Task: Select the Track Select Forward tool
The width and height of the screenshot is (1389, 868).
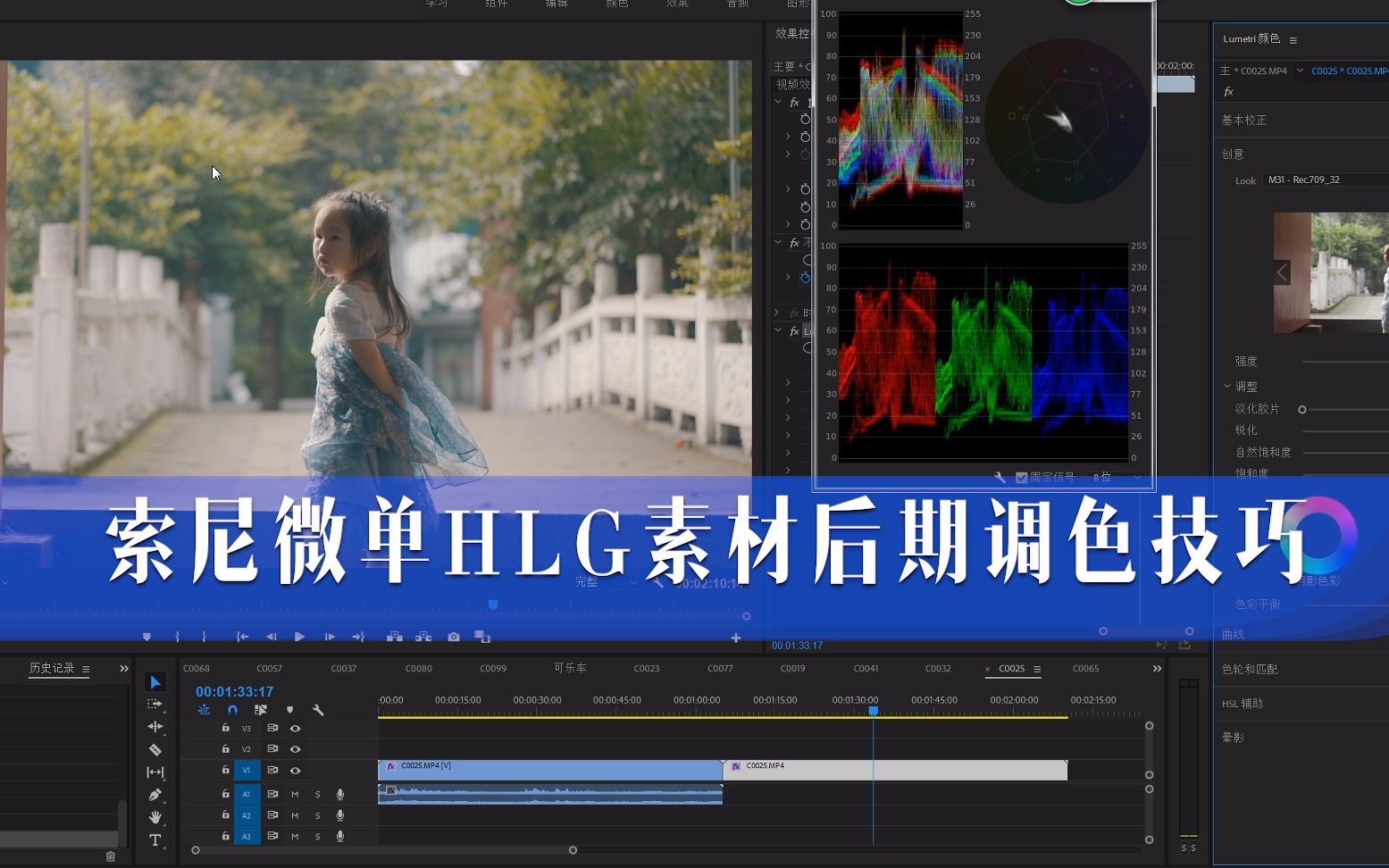Action: pyautogui.click(x=155, y=705)
